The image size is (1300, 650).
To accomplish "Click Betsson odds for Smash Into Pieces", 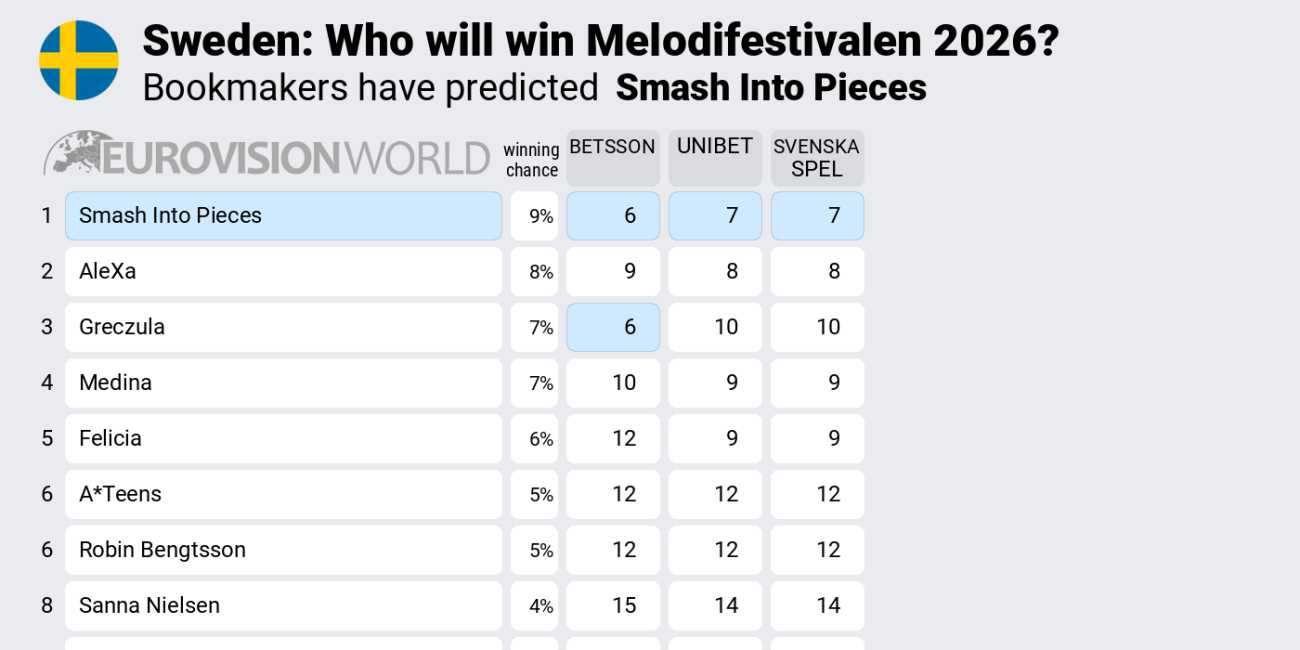I will point(613,216).
